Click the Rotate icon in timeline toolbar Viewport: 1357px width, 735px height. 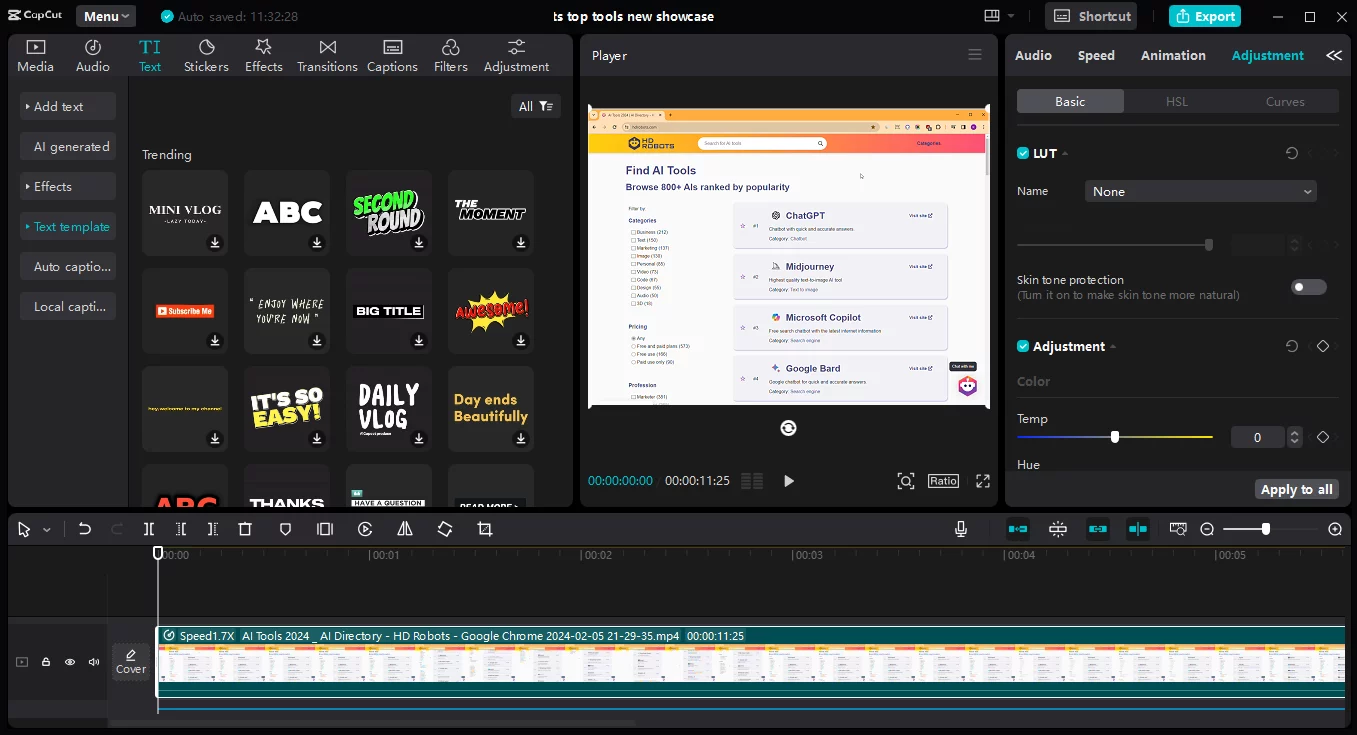coord(445,529)
